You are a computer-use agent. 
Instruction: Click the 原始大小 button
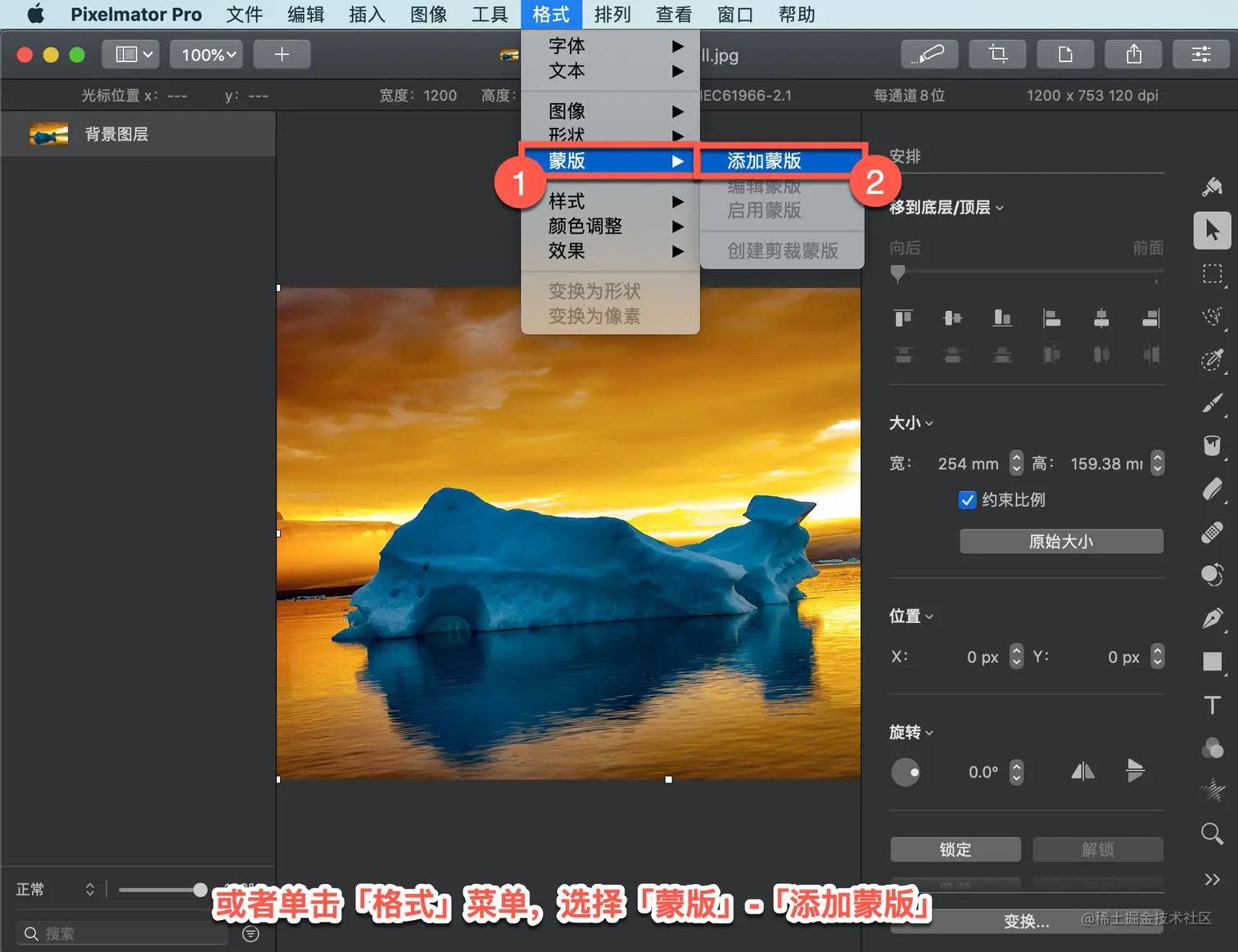tap(1061, 541)
